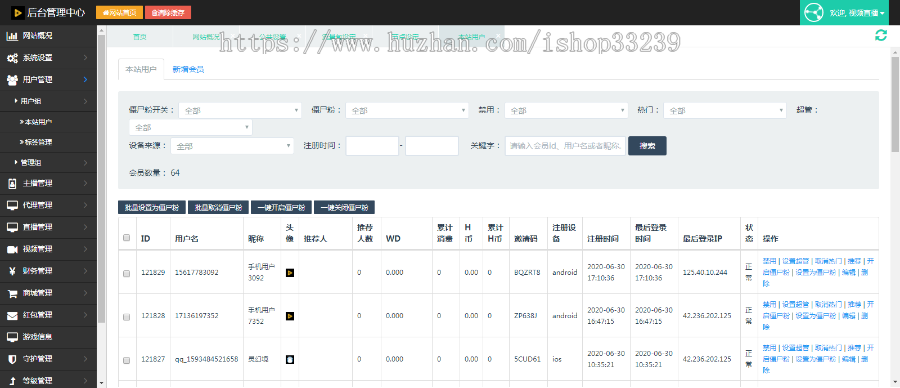This screenshot has width=900, height=388.
Task: Open the 禁用 filter dropdown
Action: coord(566,110)
